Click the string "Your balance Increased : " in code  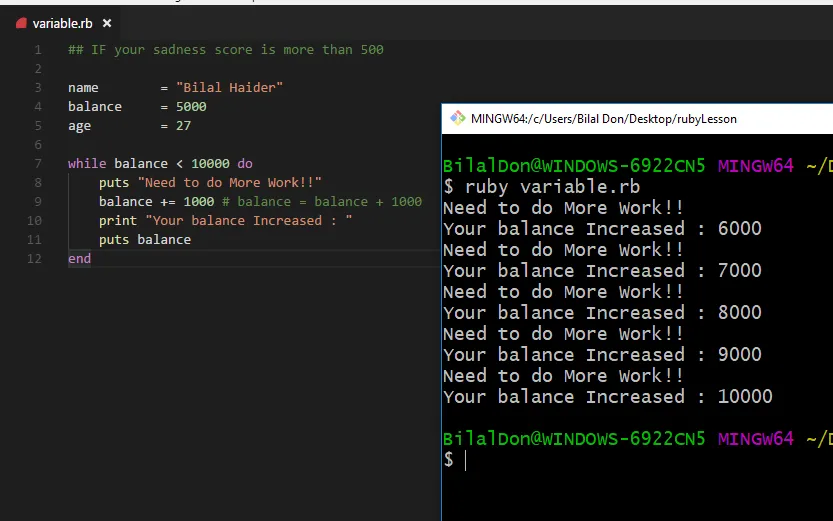pos(249,221)
